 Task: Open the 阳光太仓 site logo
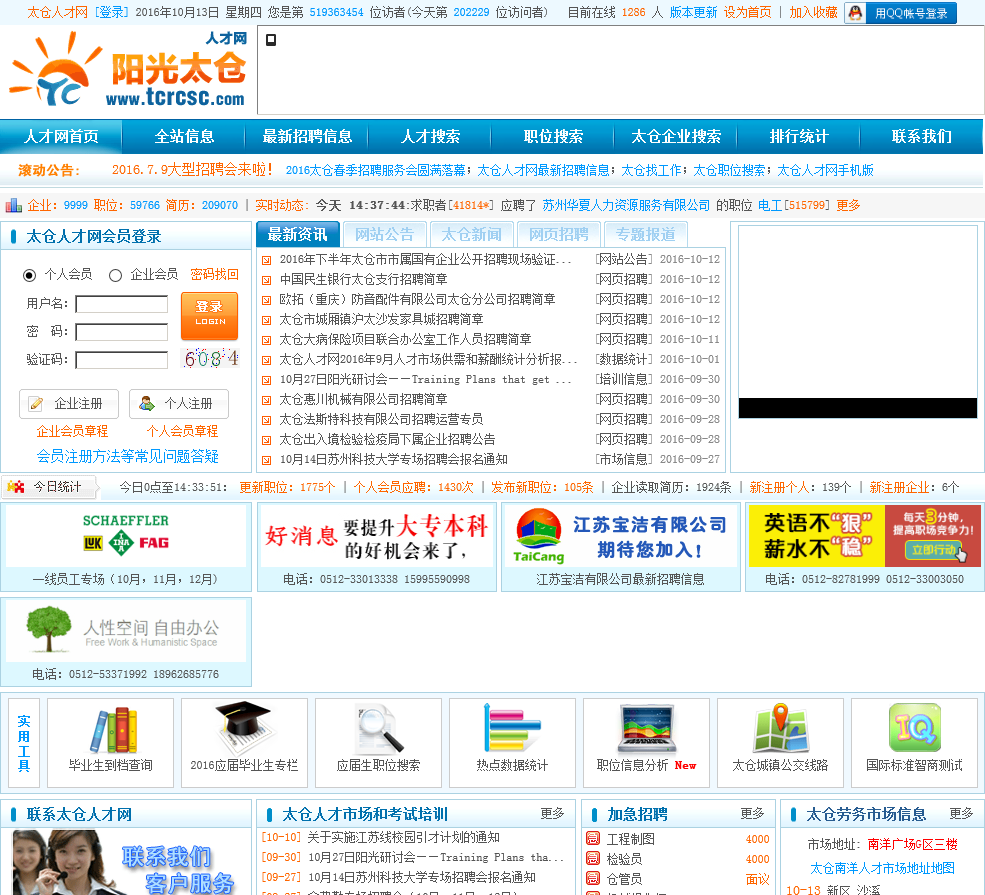click(x=128, y=70)
